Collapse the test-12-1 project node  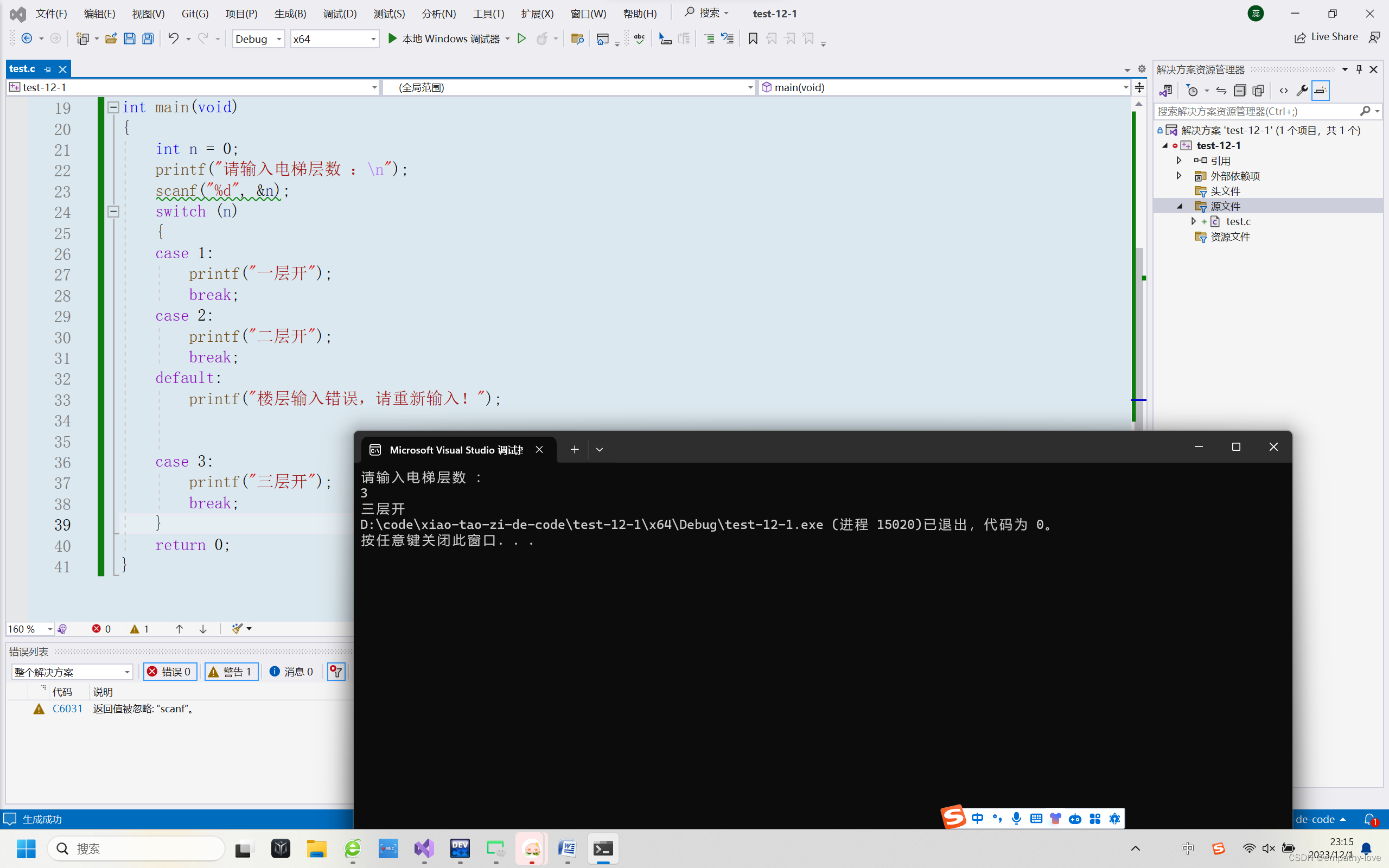click(x=1165, y=145)
